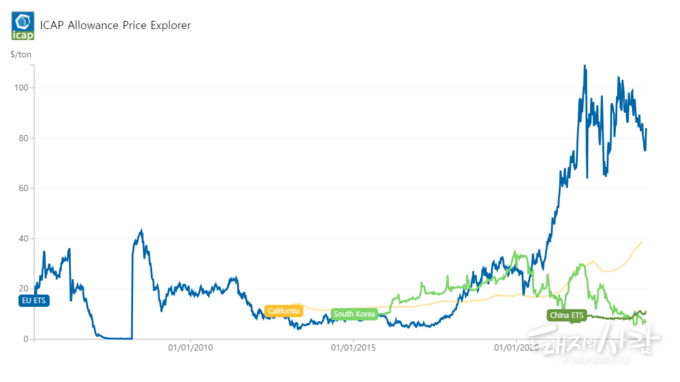Select the South Korea series label
Image resolution: width=680 pixels, height=382 pixels.
click(x=354, y=314)
